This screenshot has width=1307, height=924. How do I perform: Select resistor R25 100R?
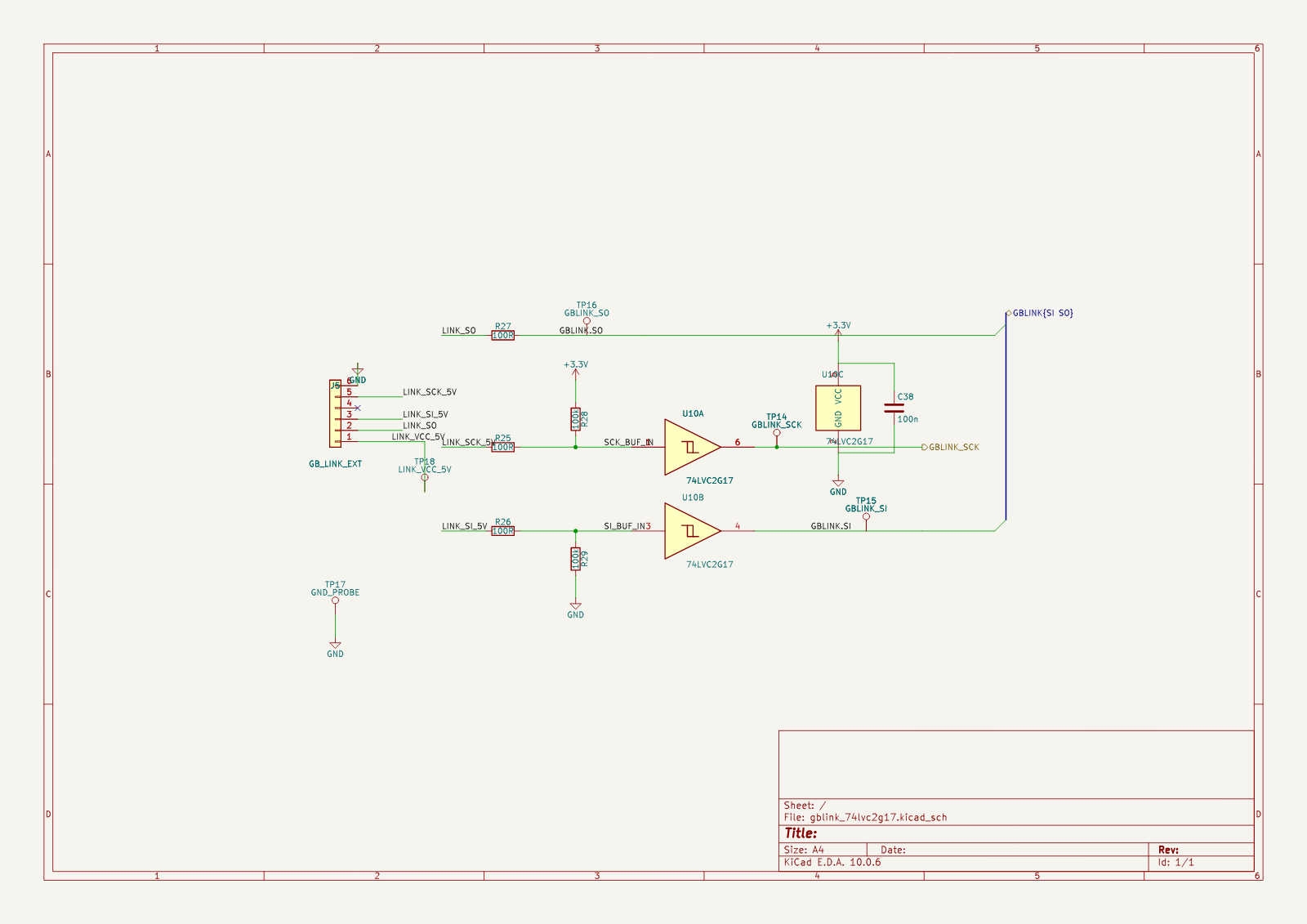coord(503,447)
